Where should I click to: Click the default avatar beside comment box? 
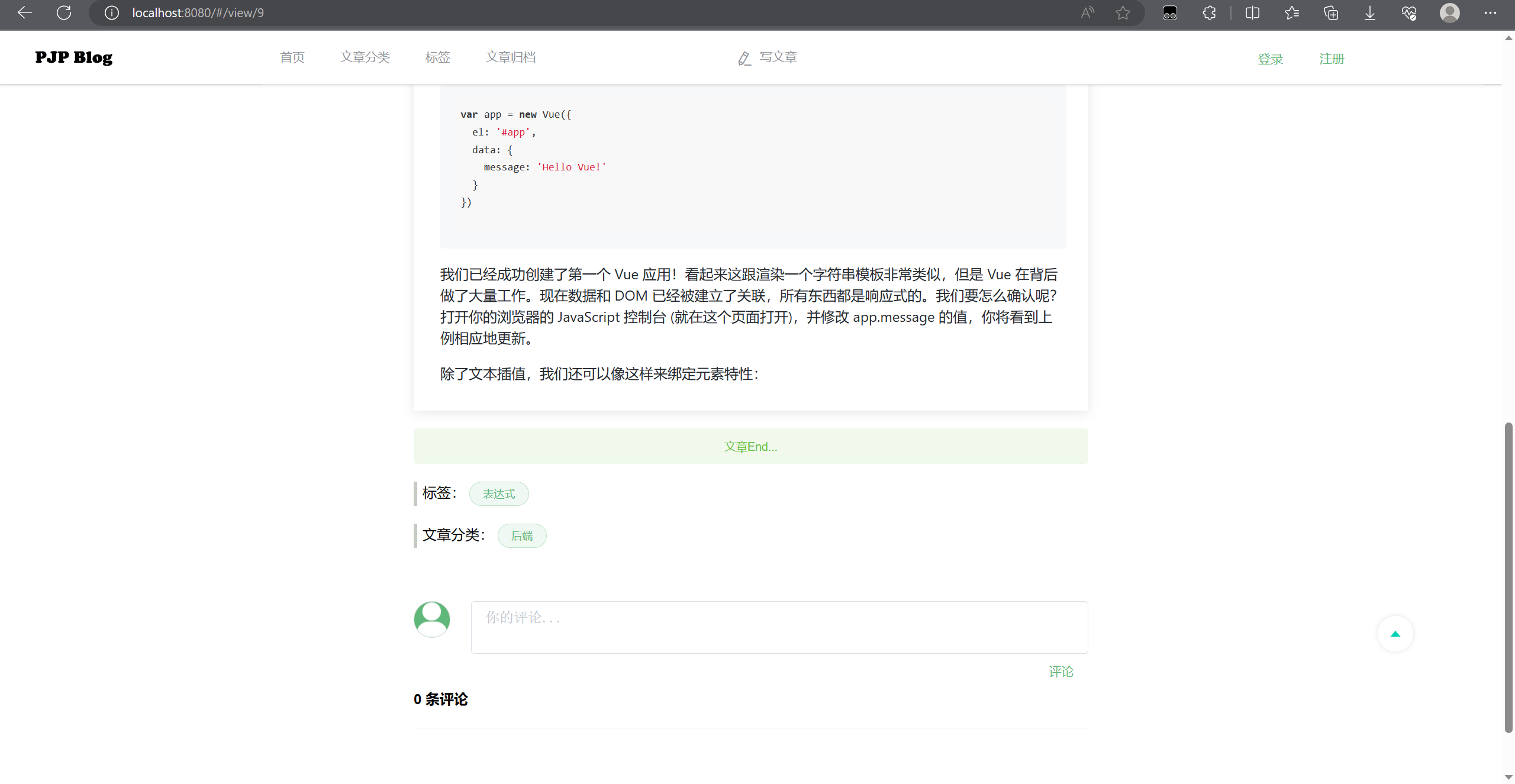(x=432, y=618)
